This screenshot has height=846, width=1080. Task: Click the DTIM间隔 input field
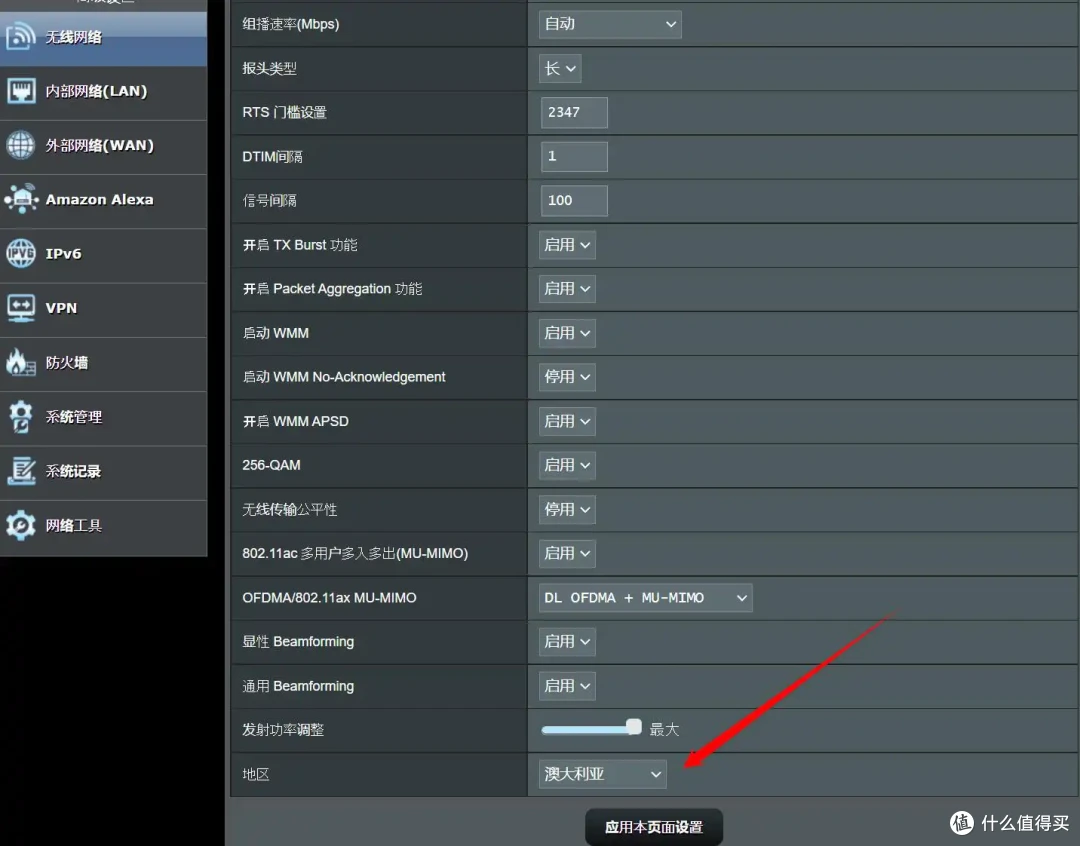point(574,156)
